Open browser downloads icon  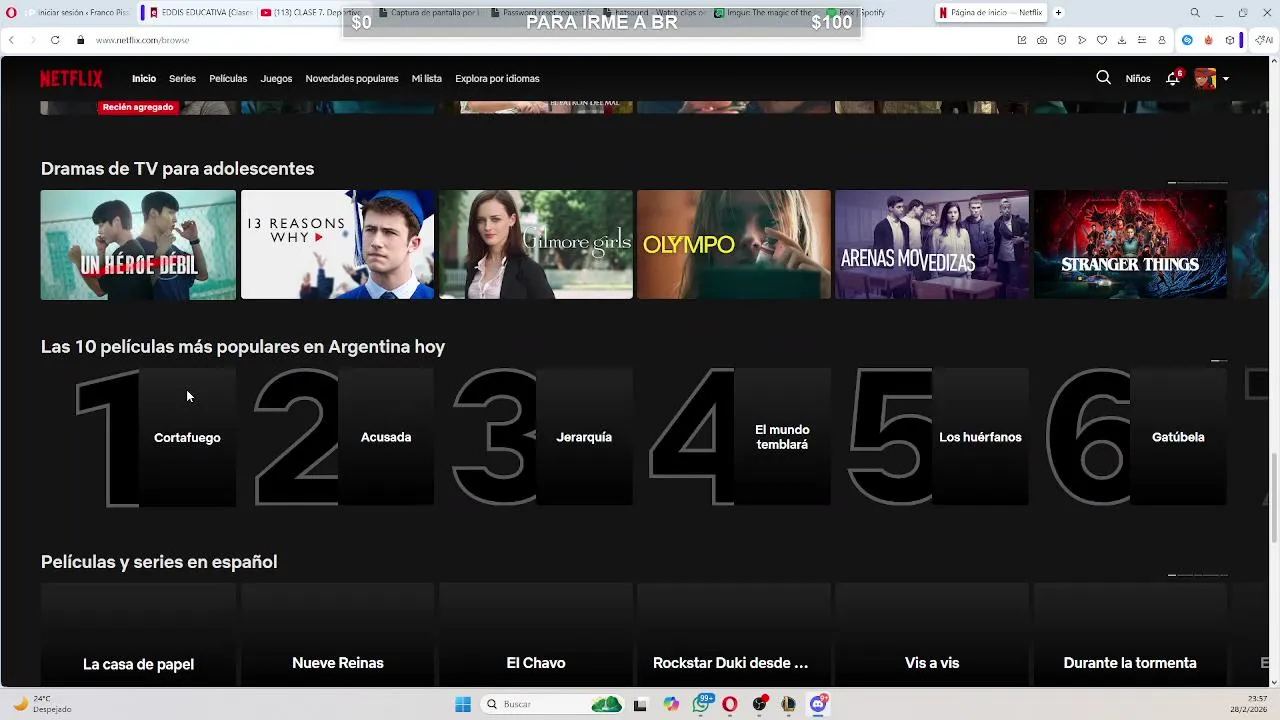[x=1122, y=40]
